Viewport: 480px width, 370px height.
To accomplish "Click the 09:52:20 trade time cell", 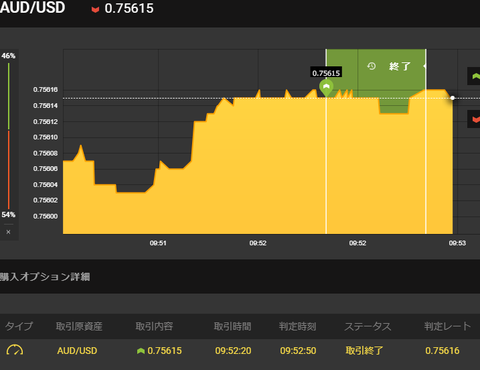I will pyautogui.click(x=233, y=351).
